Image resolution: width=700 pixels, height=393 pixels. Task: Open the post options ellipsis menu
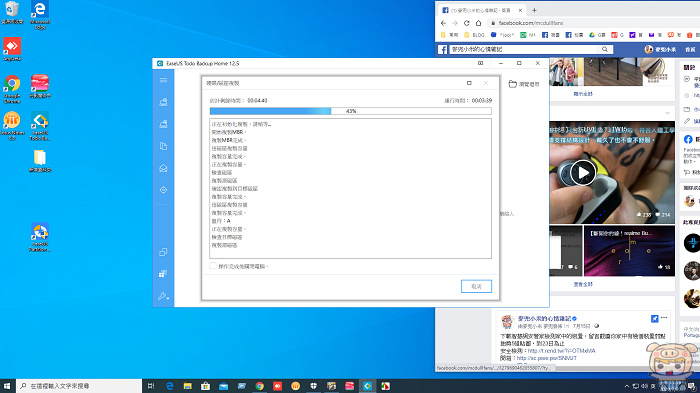click(664, 318)
